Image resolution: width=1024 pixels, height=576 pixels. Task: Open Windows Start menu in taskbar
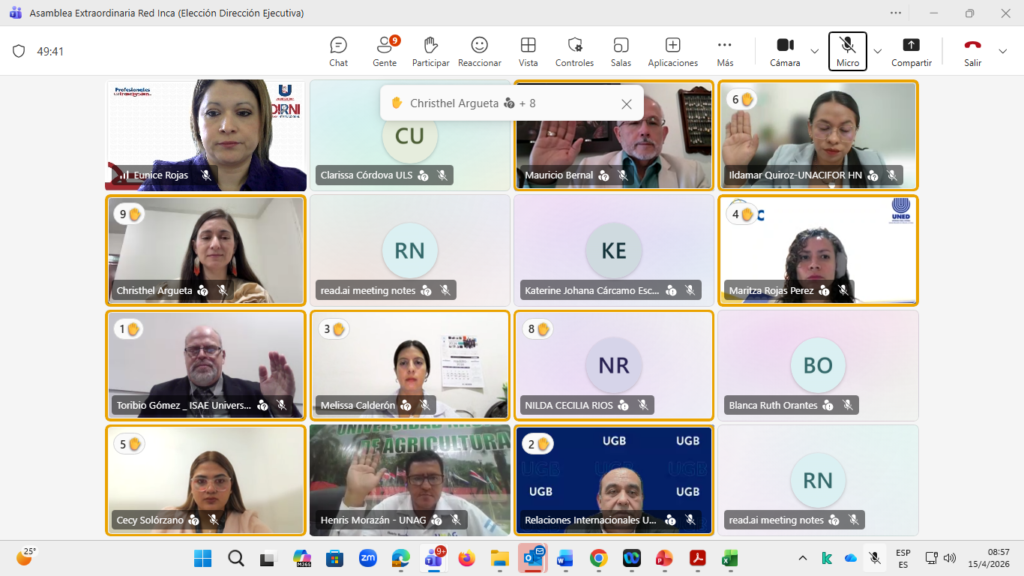coord(203,558)
